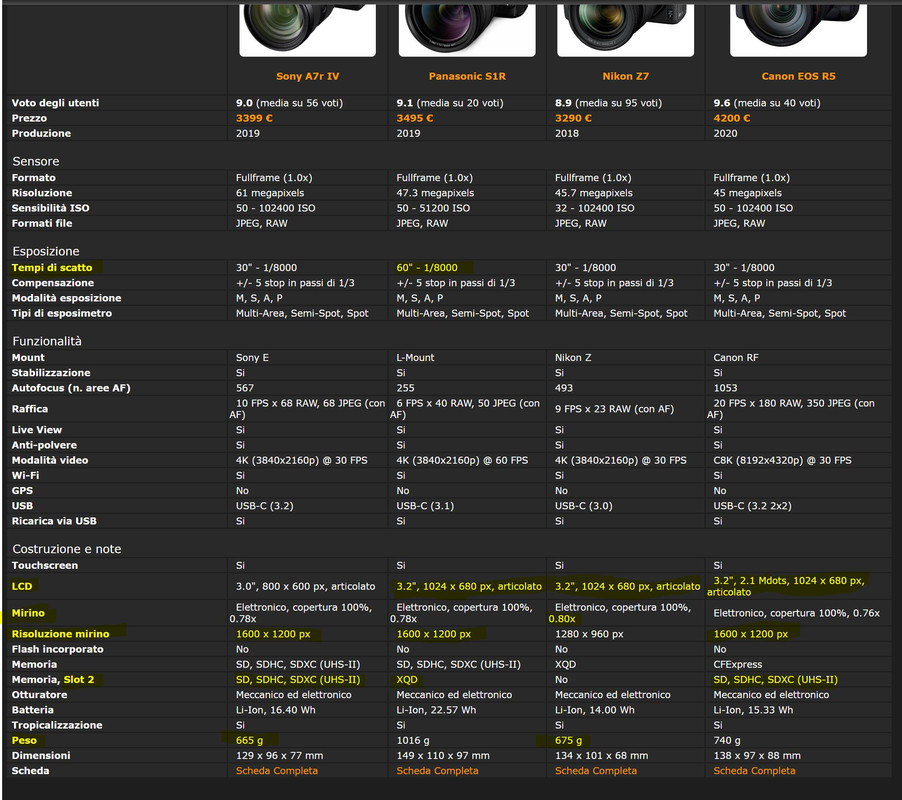
Task: Click the 'Costruzione e note' section heading
Action: (67, 549)
